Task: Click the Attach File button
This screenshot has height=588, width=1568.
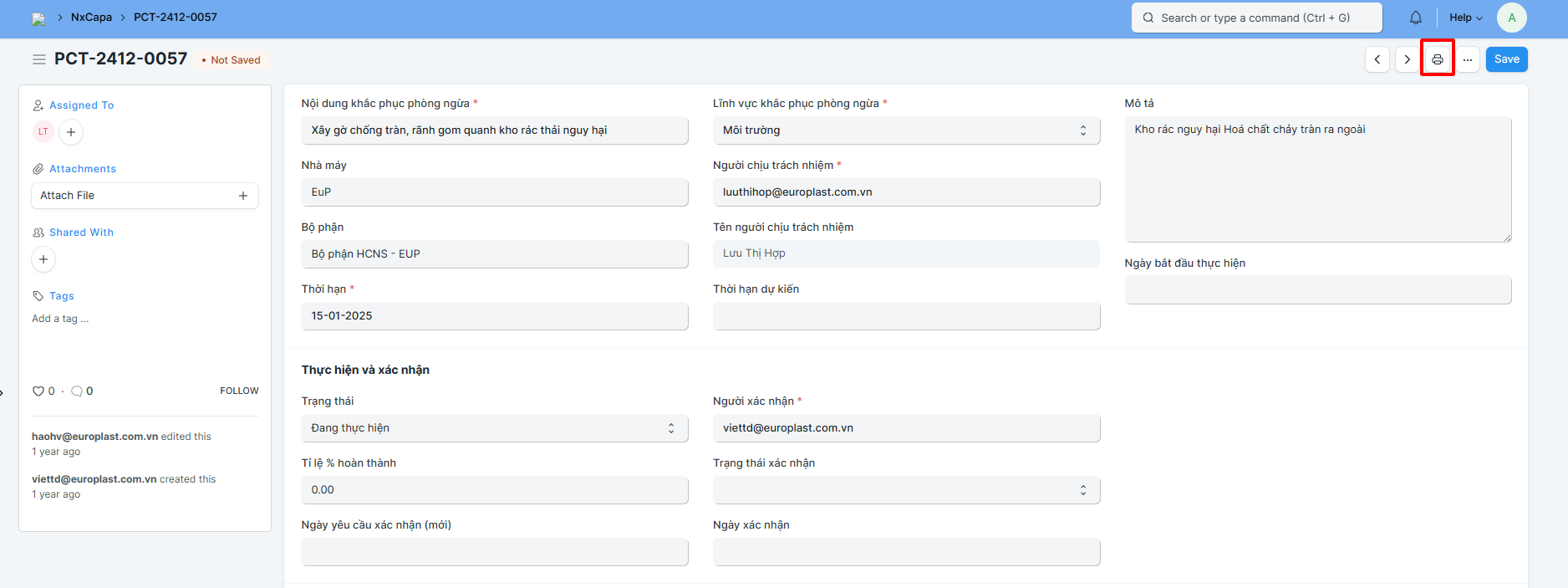Action: pos(145,196)
